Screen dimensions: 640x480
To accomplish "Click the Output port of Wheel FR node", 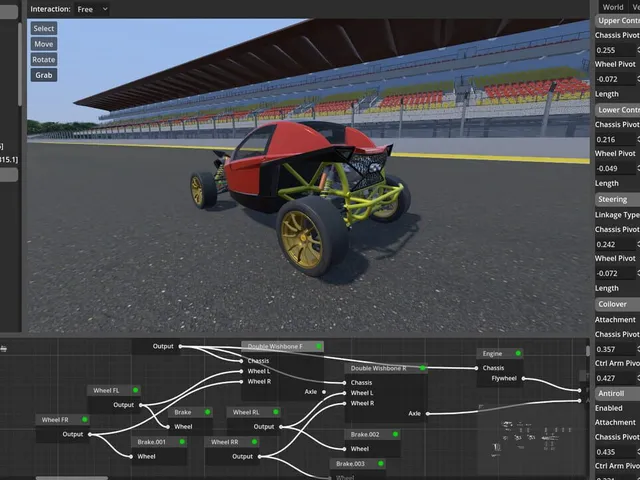I will click(x=90, y=434).
